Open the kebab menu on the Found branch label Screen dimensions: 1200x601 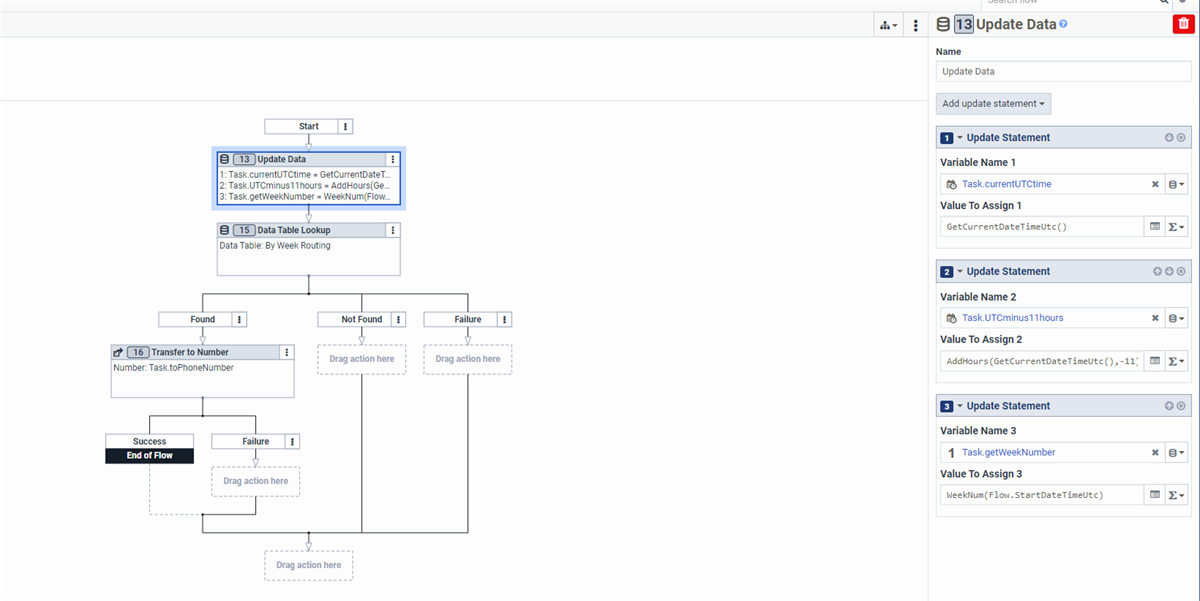[x=237, y=319]
